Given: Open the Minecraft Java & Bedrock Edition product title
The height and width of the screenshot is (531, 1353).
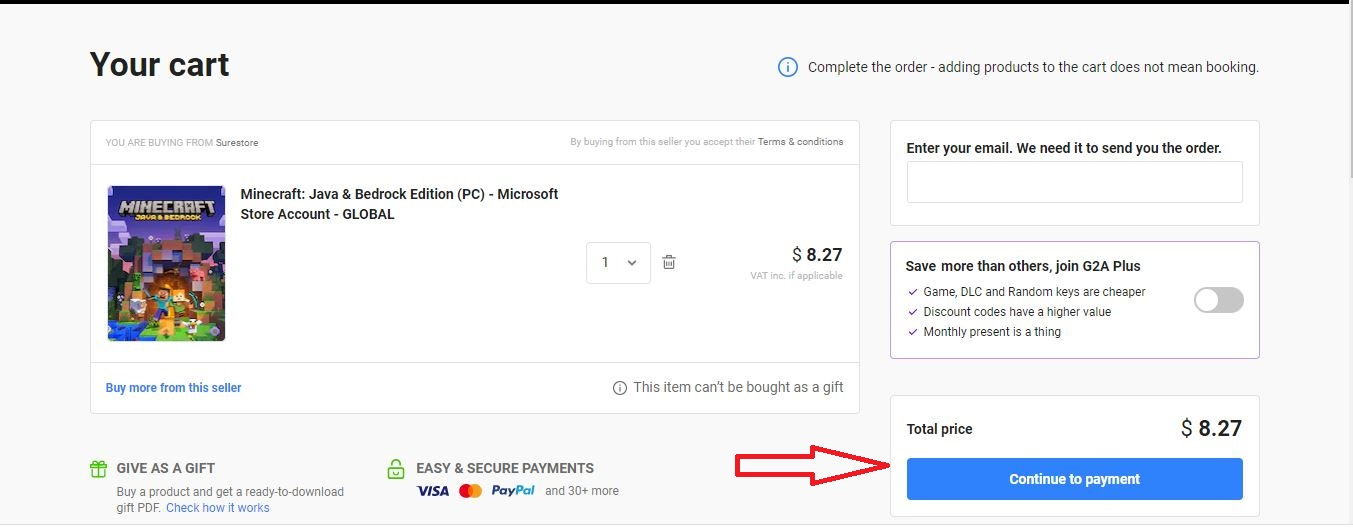Looking at the screenshot, I should (x=399, y=204).
